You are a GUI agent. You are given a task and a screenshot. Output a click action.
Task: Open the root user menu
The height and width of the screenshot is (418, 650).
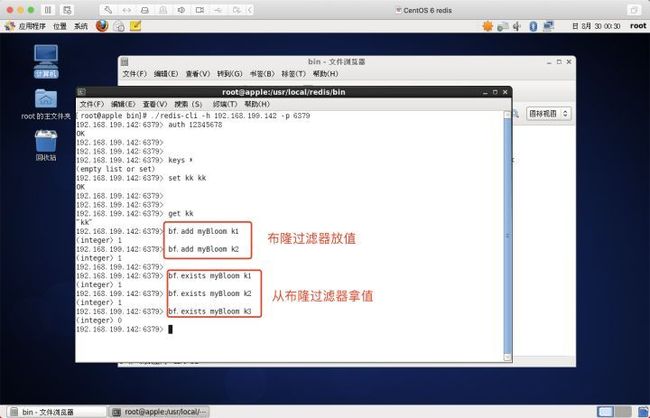[638, 26]
